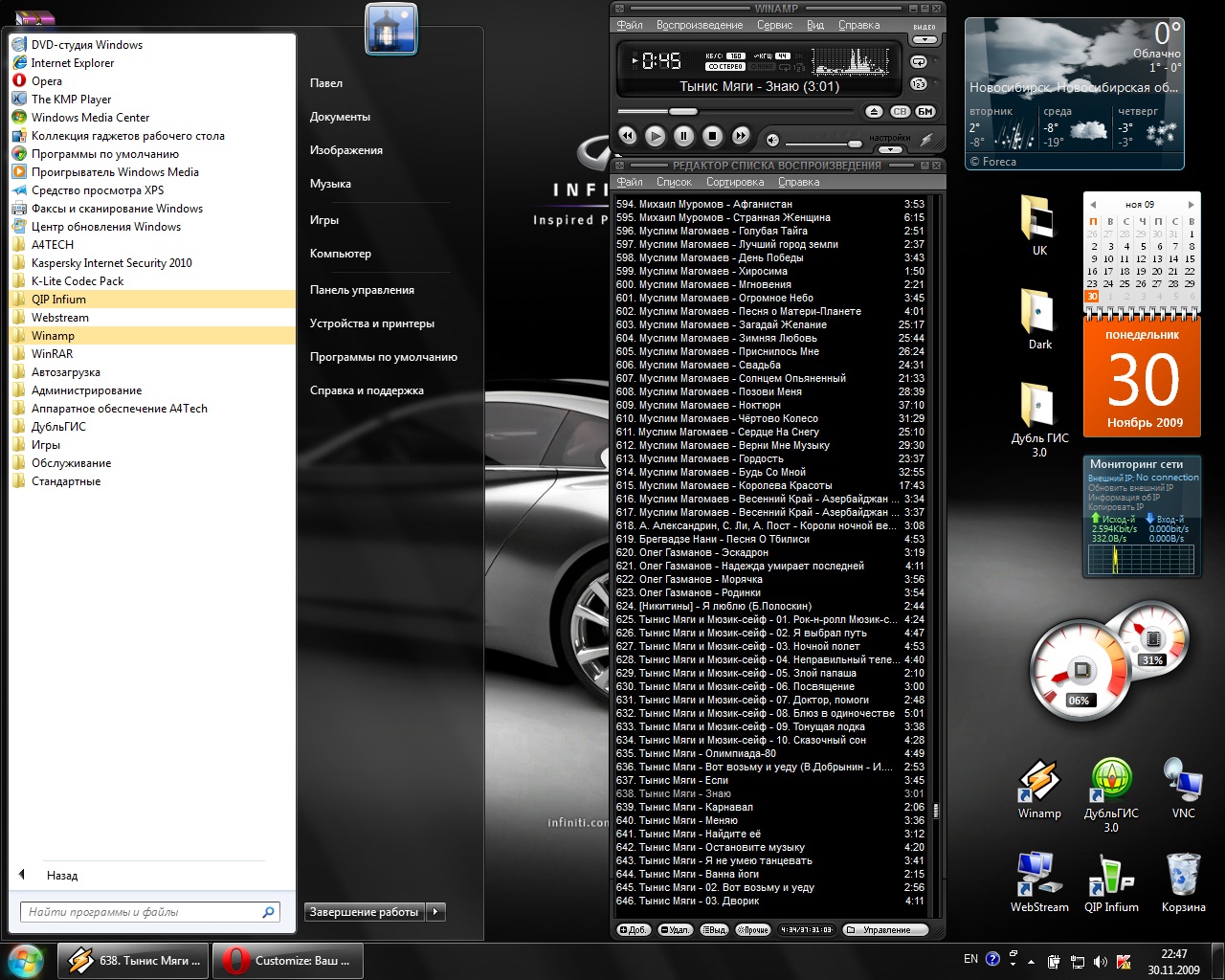Toggle Winamp repeat mode button
1225x980 pixels.
coord(919,62)
